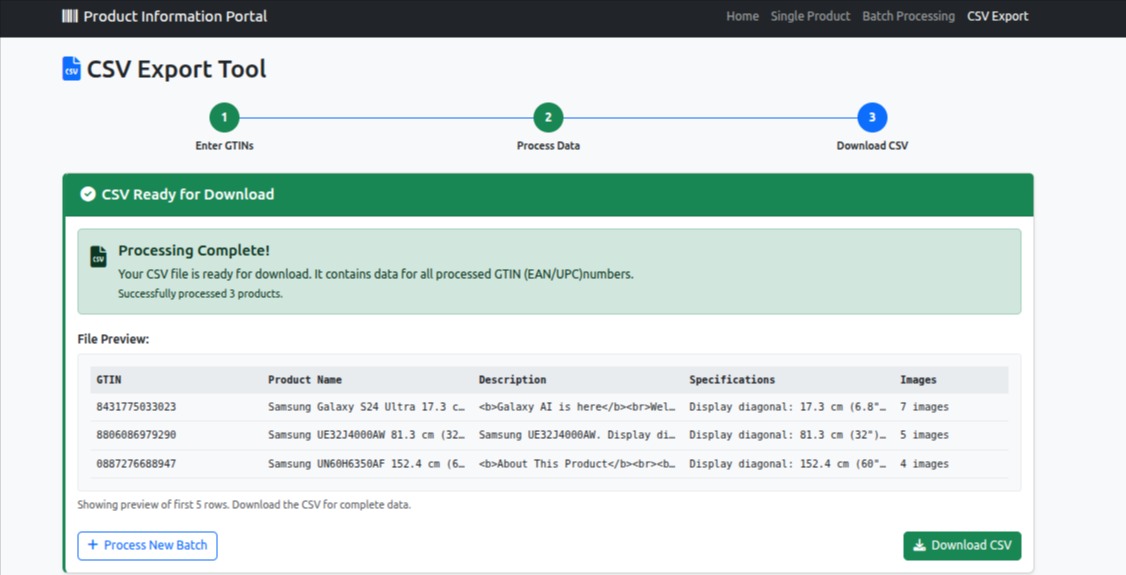Select step 2 circle Process Data
1126x575 pixels.
point(548,118)
